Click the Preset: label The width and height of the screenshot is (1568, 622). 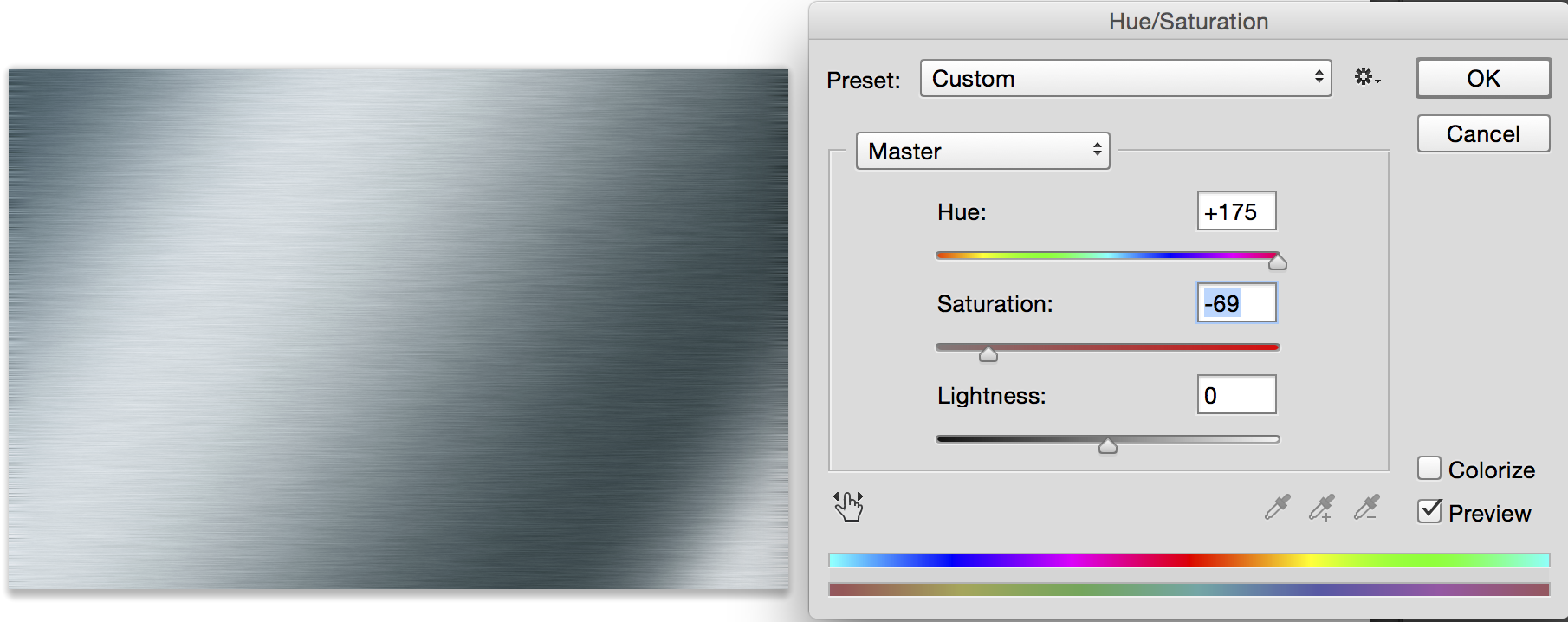pyautogui.click(x=864, y=81)
